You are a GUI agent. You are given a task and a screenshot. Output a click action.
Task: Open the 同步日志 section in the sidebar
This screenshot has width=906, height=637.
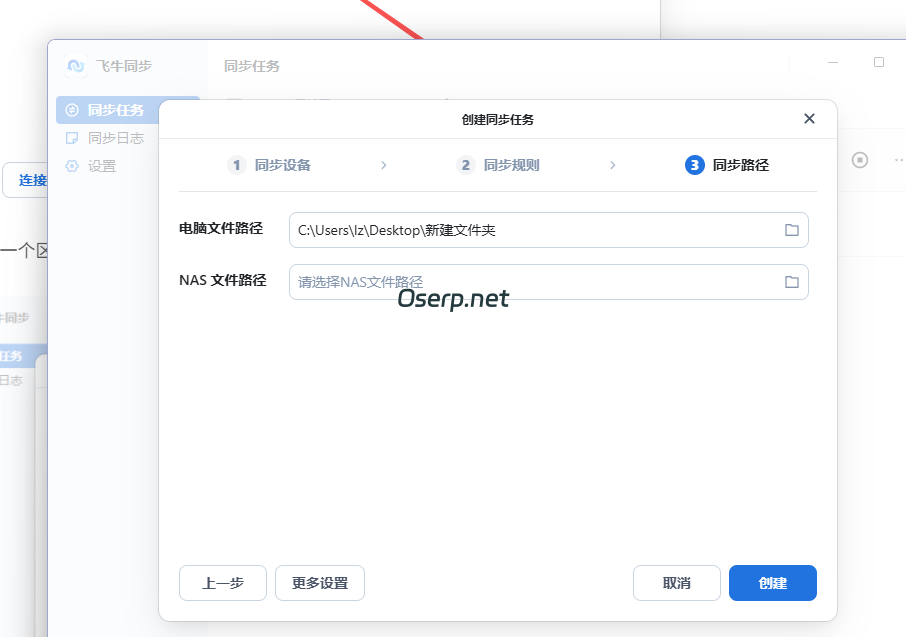103,138
